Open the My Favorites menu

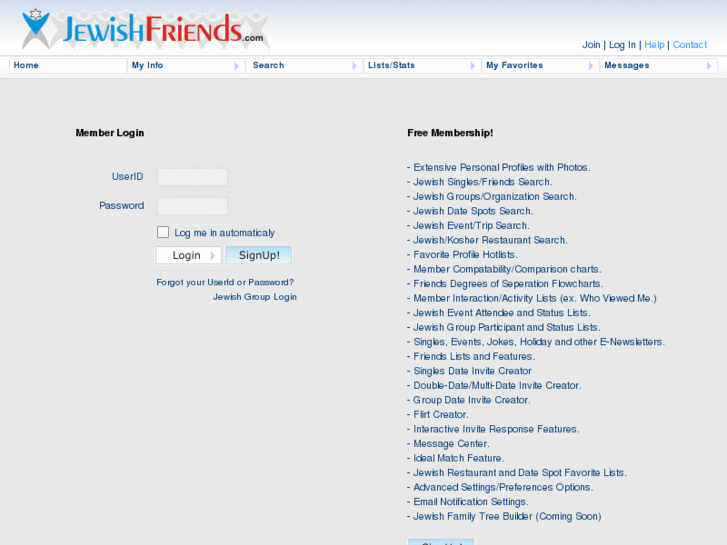pos(540,65)
